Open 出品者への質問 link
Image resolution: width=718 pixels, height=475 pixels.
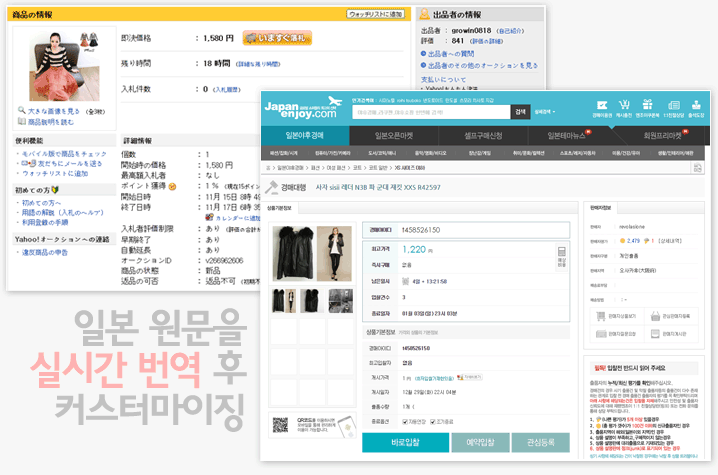pyautogui.click(x=451, y=54)
